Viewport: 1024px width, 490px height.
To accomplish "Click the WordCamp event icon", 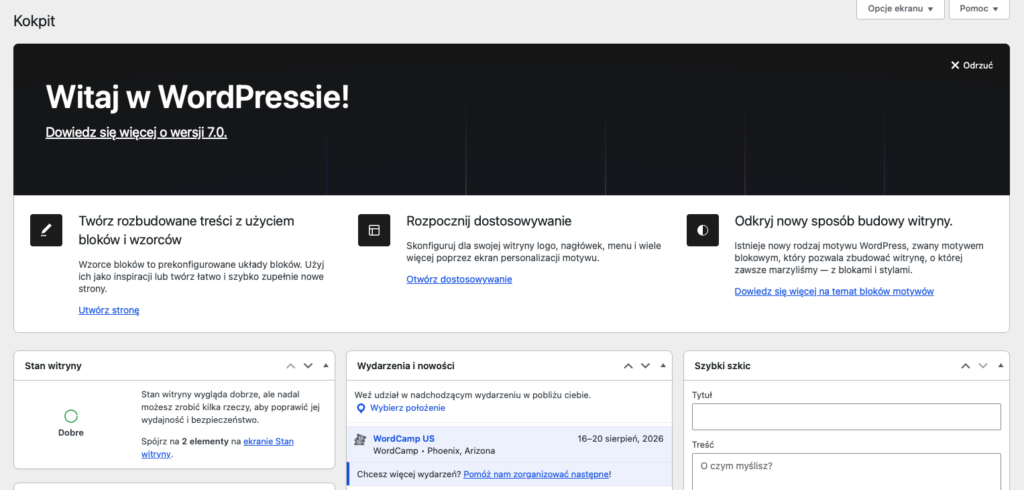I will [x=360, y=440].
